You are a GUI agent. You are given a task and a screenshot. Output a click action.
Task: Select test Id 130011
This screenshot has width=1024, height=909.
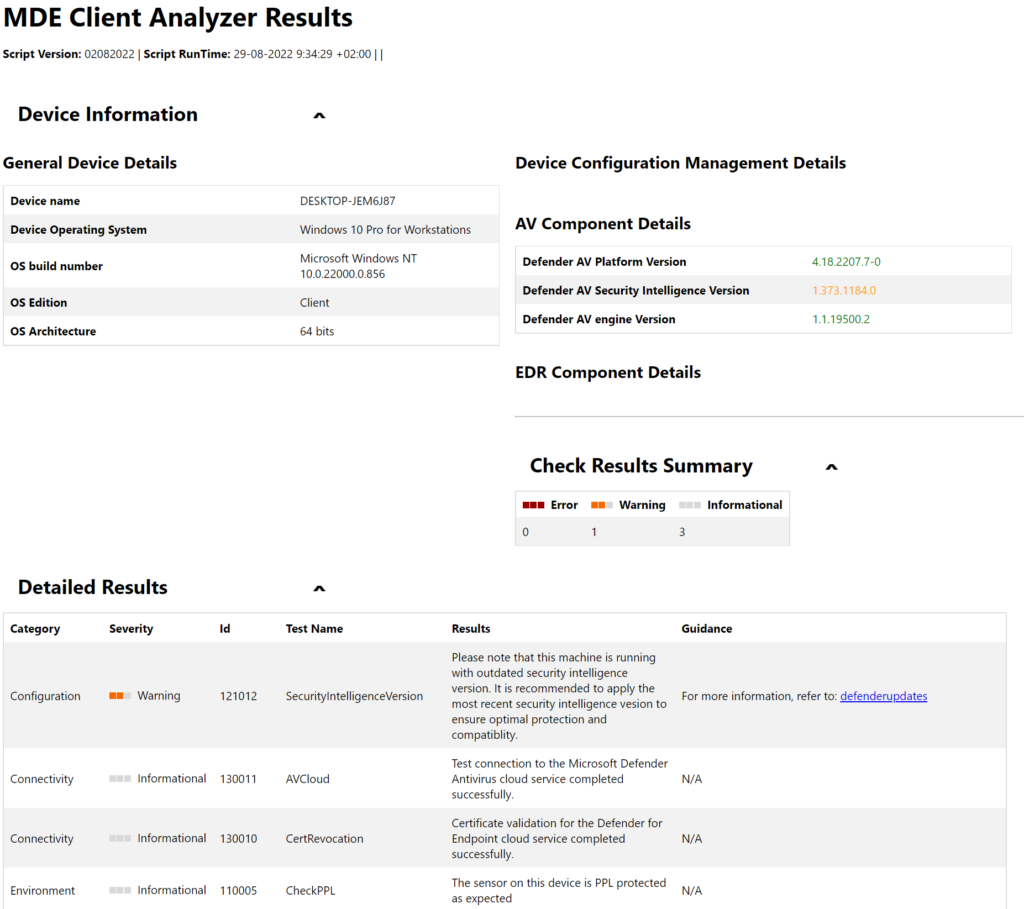tap(238, 779)
